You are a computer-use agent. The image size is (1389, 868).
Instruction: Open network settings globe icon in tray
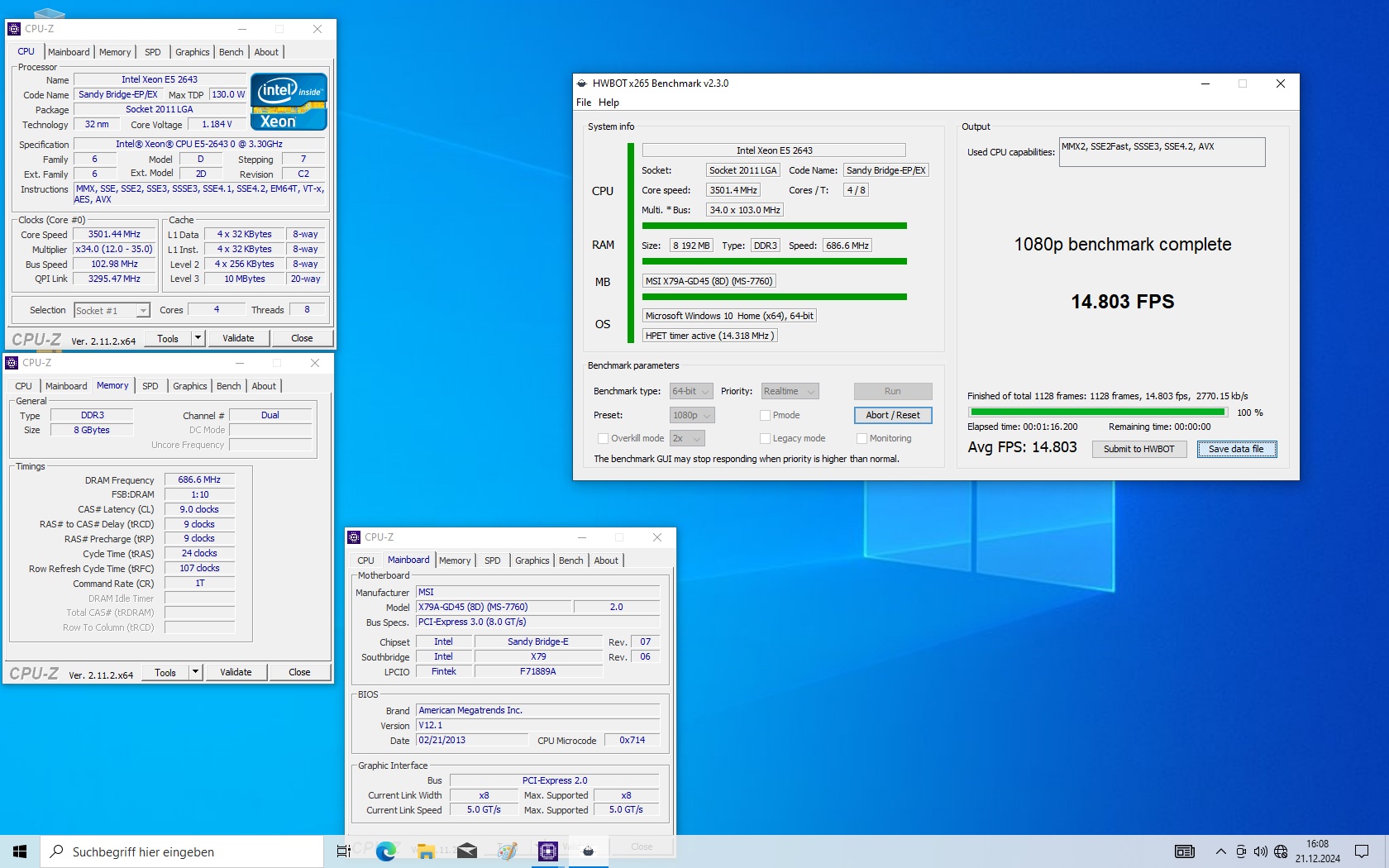click(1281, 851)
